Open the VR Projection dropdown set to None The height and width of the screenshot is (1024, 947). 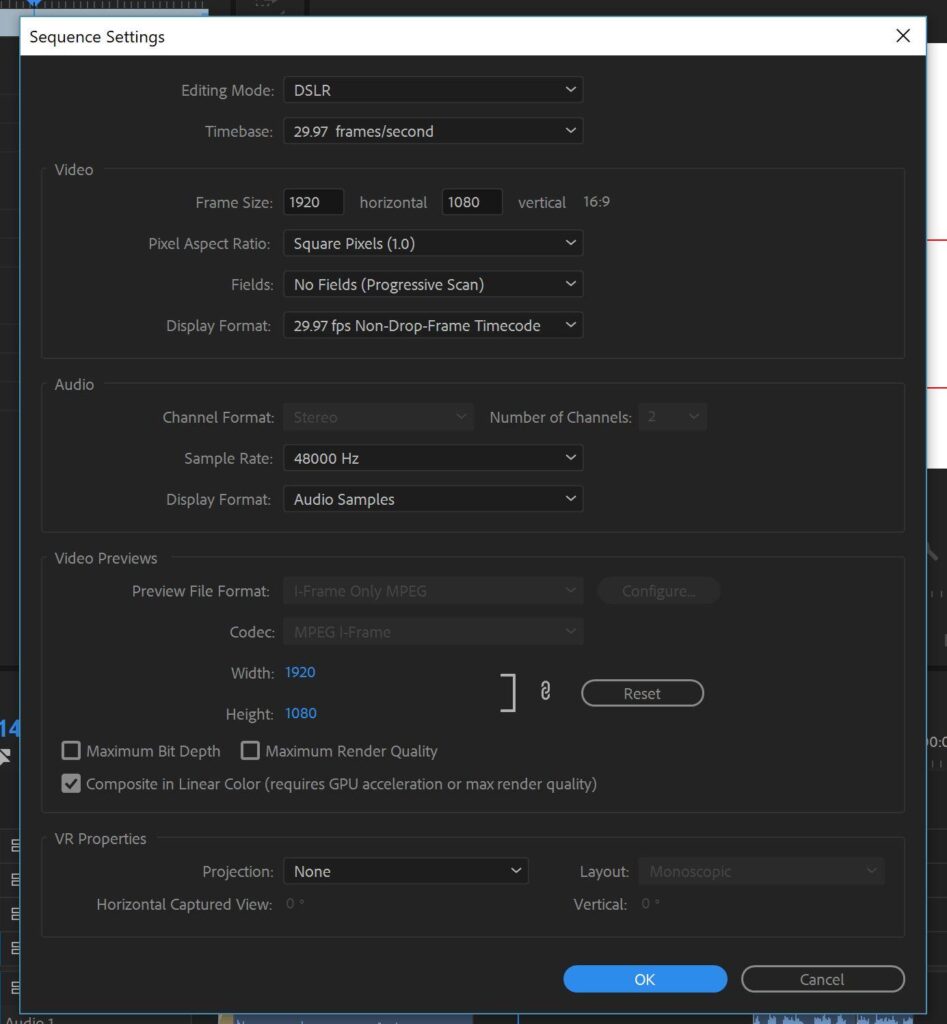pos(406,871)
